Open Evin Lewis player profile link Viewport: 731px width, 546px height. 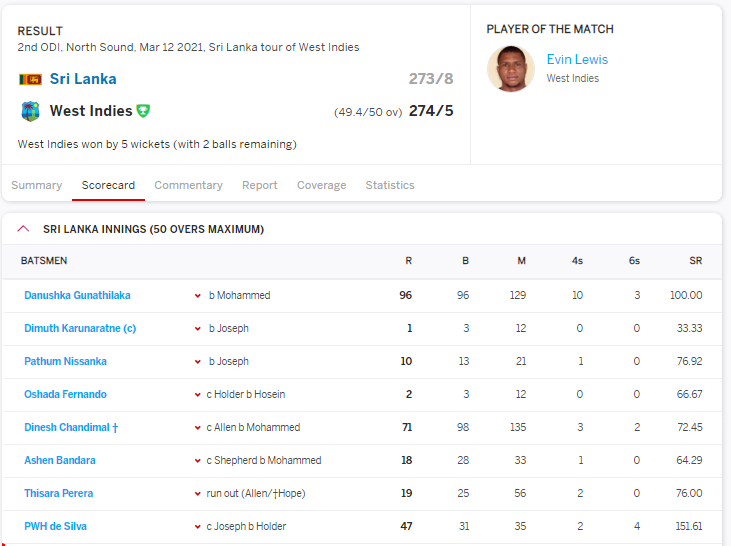577,59
